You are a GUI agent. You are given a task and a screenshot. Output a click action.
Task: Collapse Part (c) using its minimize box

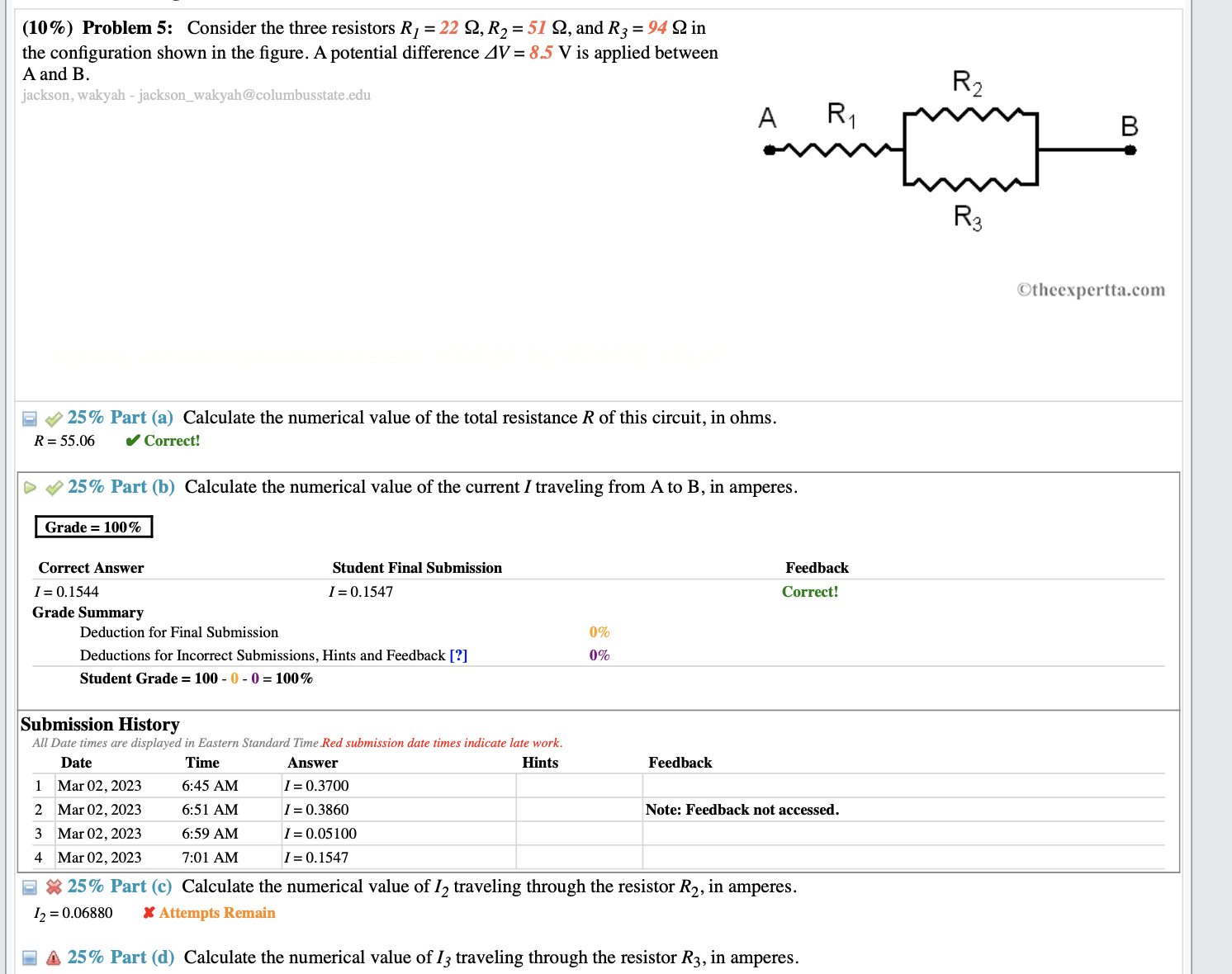(29, 887)
